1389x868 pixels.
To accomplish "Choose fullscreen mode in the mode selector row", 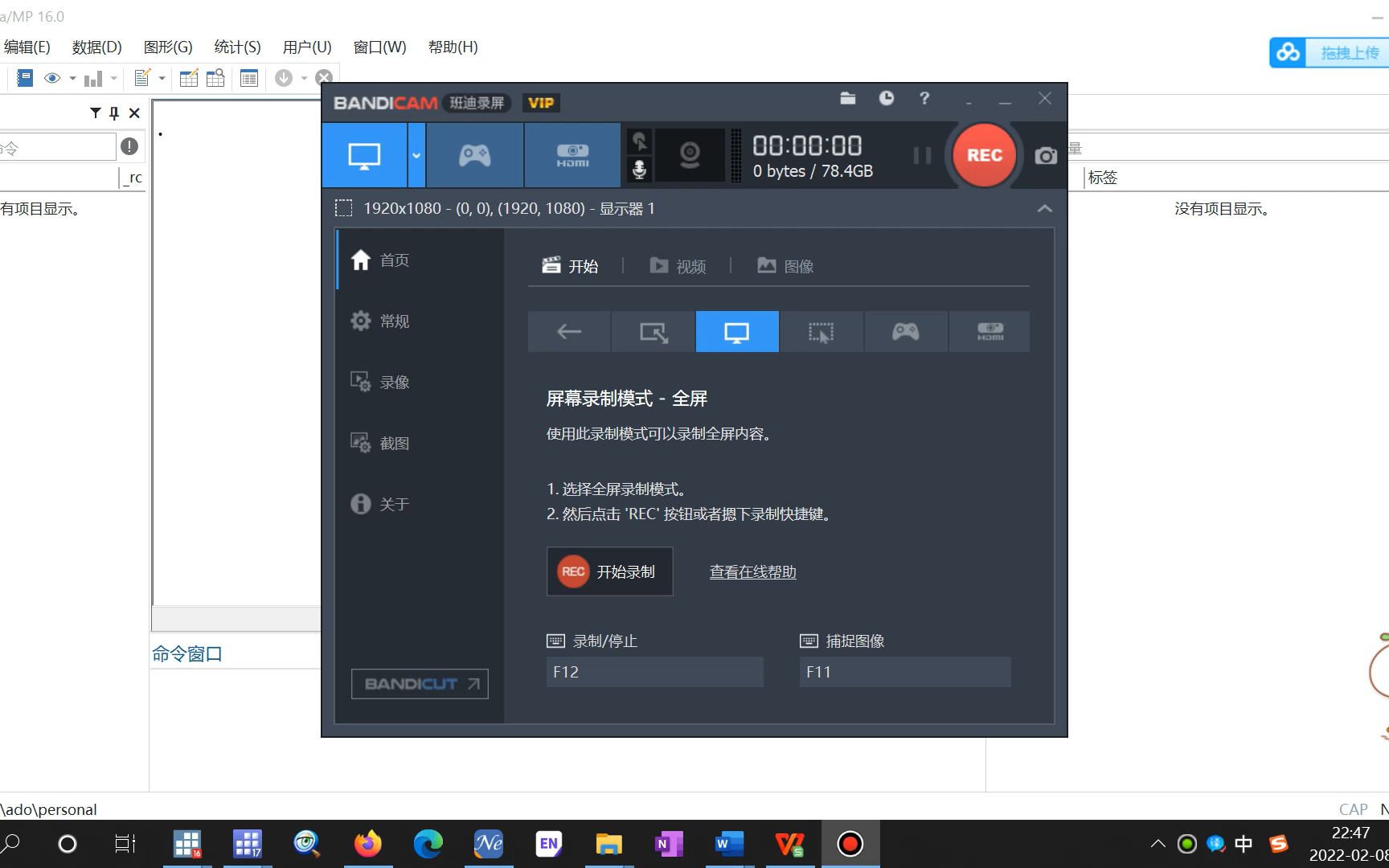I will pyautogui.click(x=737, y=331).
